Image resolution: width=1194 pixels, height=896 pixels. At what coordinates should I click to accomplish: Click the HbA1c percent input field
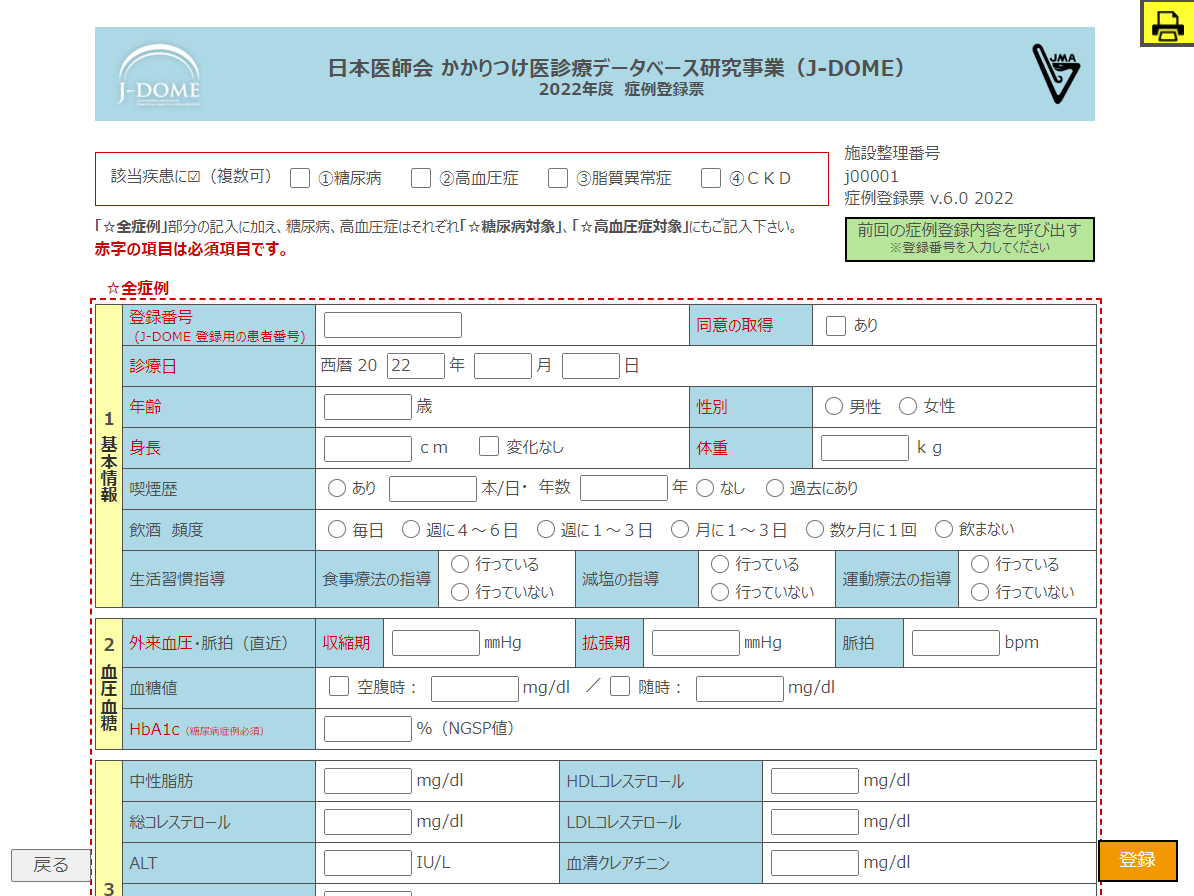click(368, 729)
